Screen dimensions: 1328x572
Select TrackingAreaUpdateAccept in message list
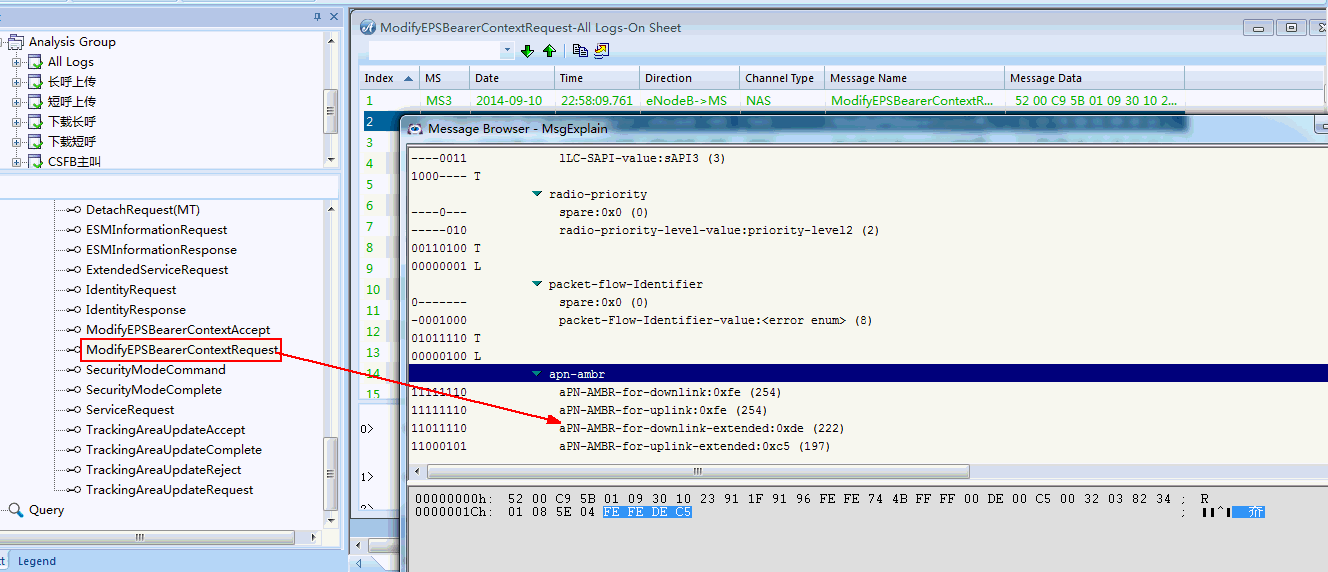point(165,430)
